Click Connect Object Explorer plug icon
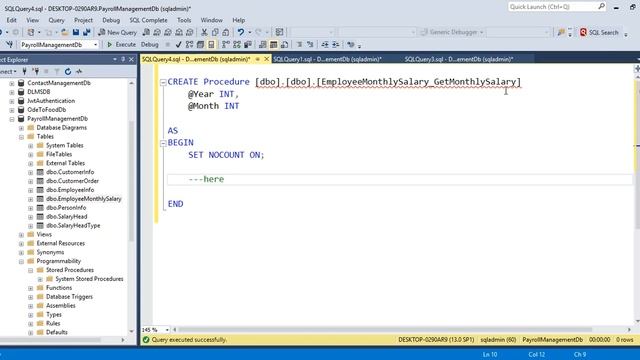Image resolution: width=640 pixels, height=360 pixels. click(x=24, y=71)
